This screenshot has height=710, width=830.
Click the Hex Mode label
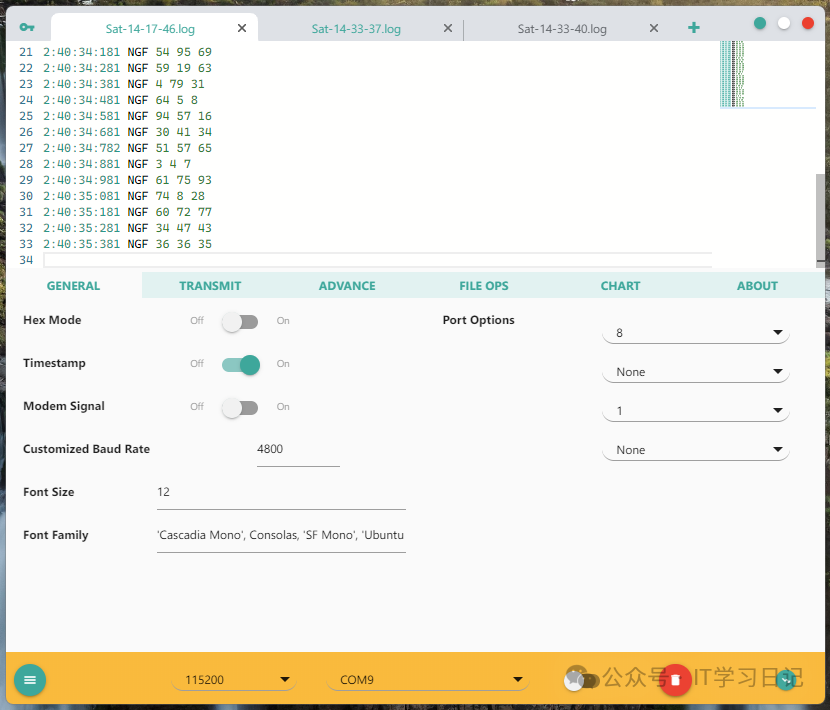tap(52, 320)
